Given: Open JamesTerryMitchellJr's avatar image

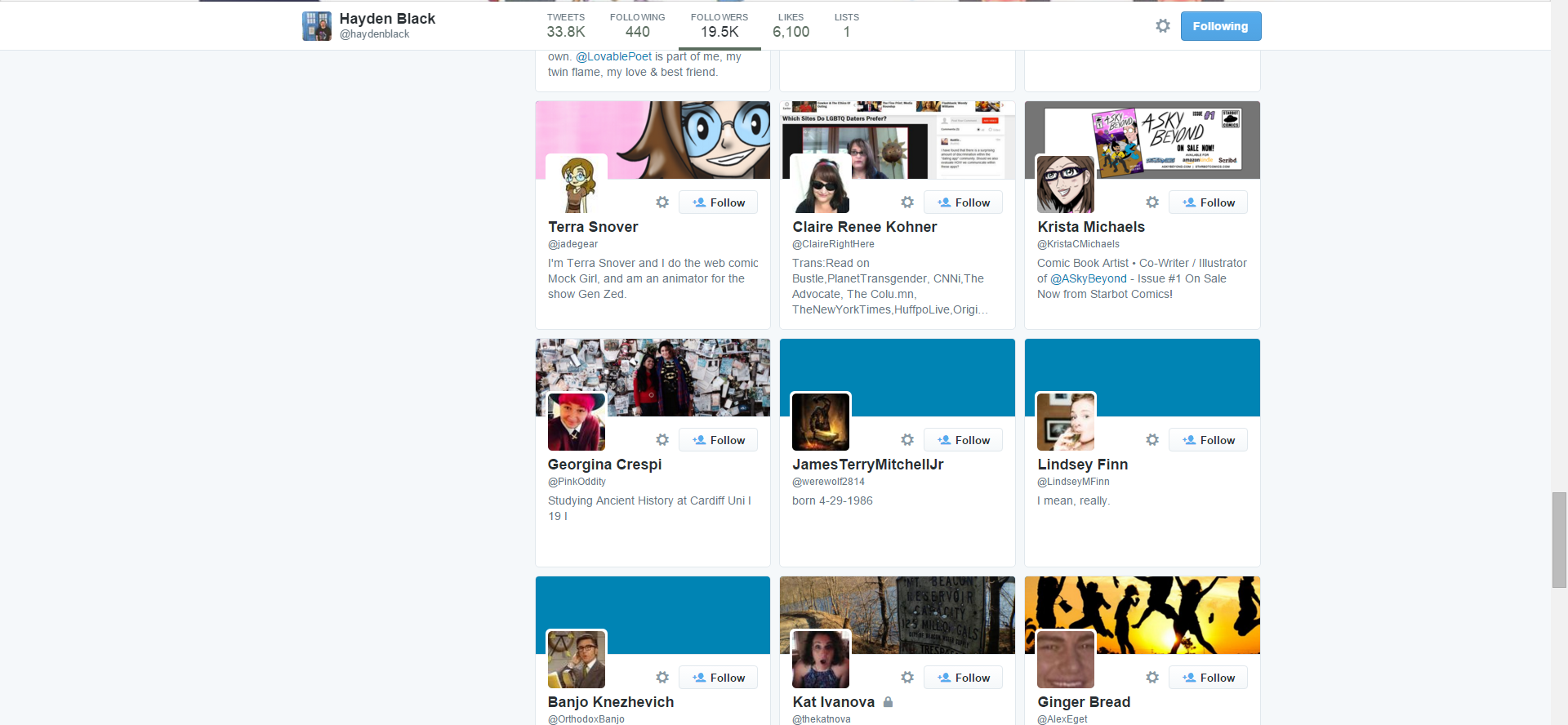Looking at the screenshot, I should point(821,422).
